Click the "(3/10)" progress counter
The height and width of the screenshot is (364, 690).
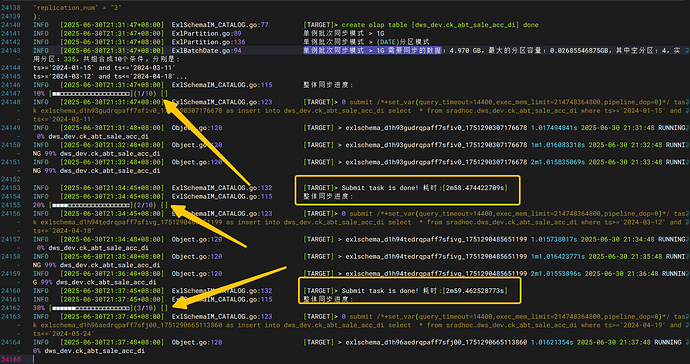pos(144,308)
